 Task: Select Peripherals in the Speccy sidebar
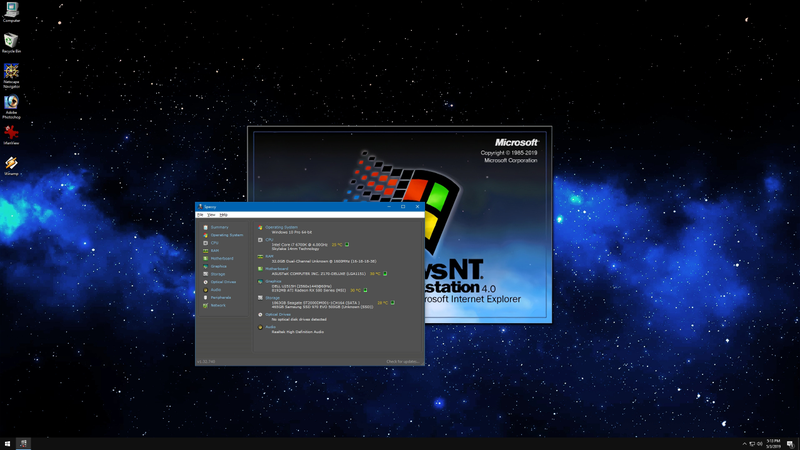click(221, 297)
